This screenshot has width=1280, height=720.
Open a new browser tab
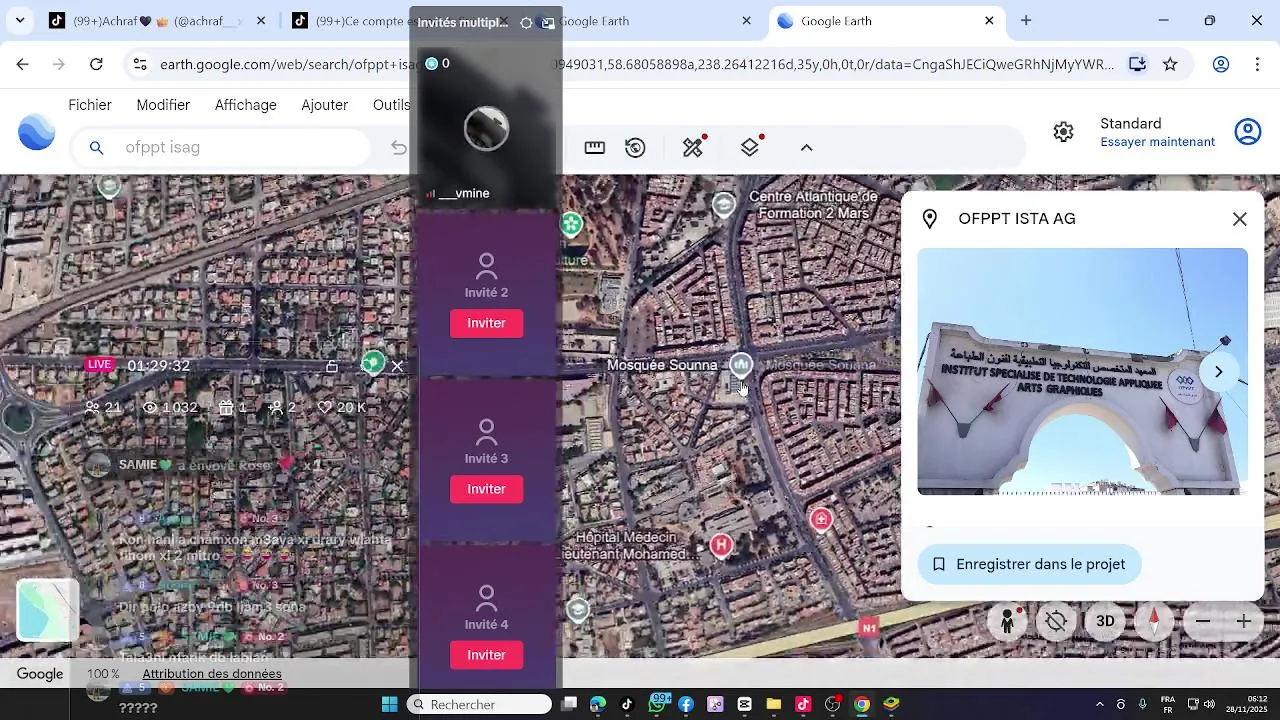[x=1026, y=21]
